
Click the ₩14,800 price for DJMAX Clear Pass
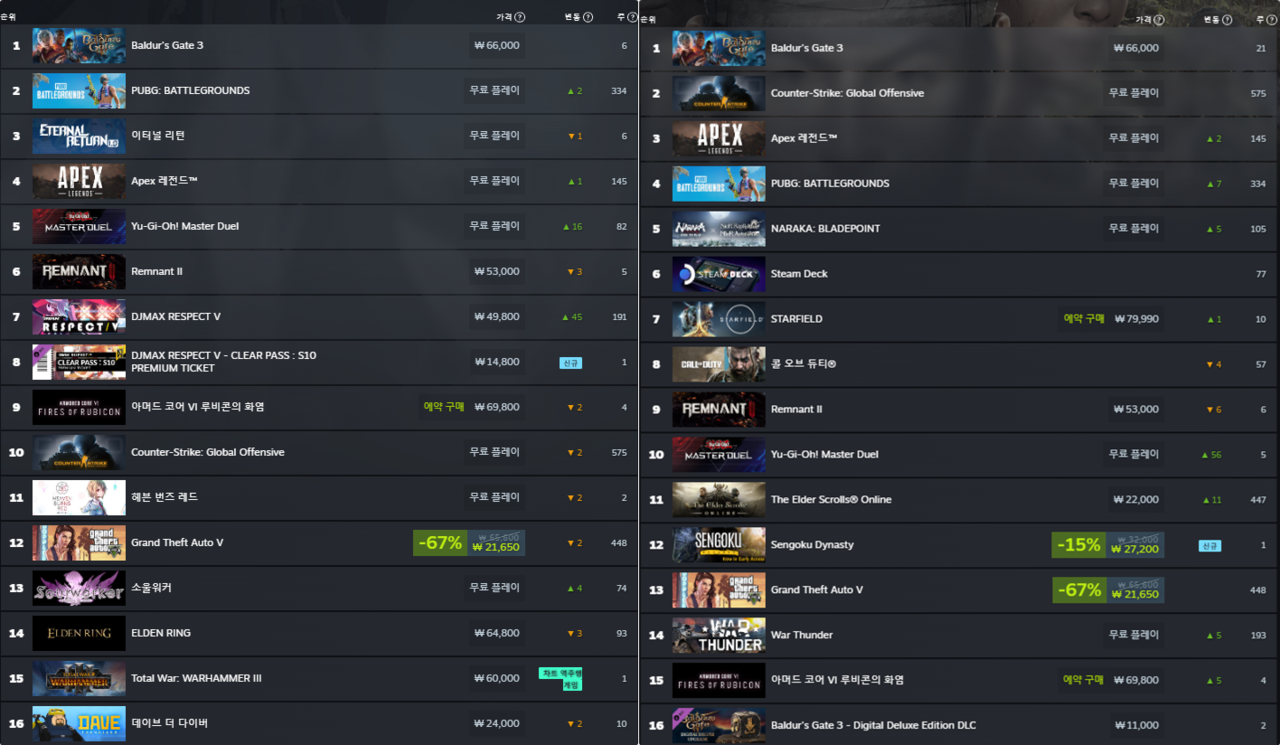tap(497, 362)
